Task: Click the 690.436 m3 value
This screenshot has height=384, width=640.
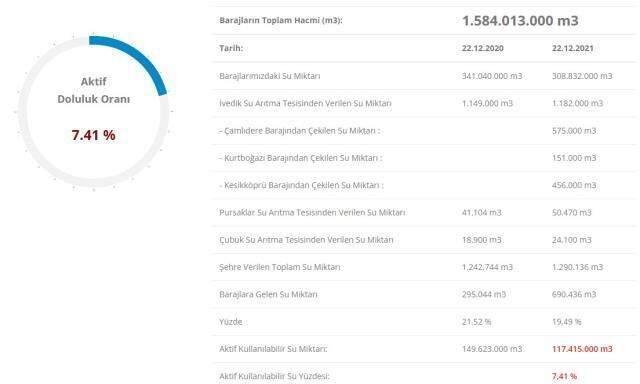Action: pyautogui.click(x=574, y=294)
